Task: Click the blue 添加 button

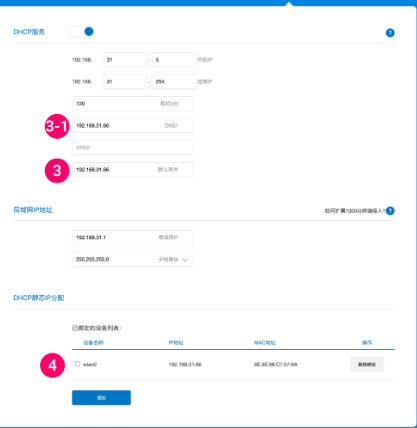Action: point(101,398)
